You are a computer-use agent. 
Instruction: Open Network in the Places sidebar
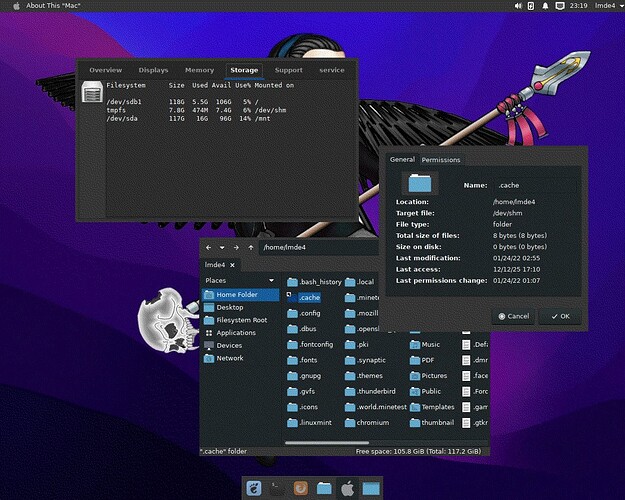pyautogui.click(x=224, y=358)
